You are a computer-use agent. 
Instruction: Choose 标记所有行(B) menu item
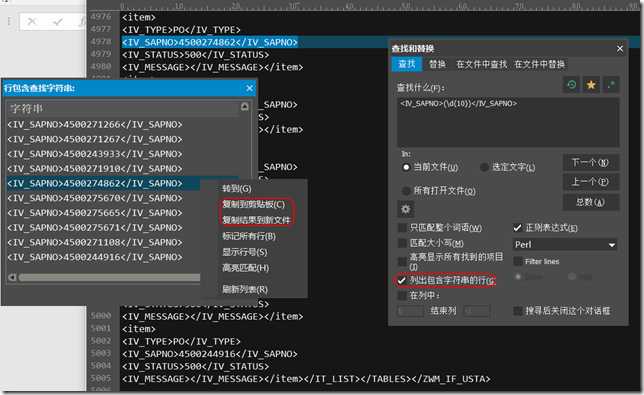point(249,236)
